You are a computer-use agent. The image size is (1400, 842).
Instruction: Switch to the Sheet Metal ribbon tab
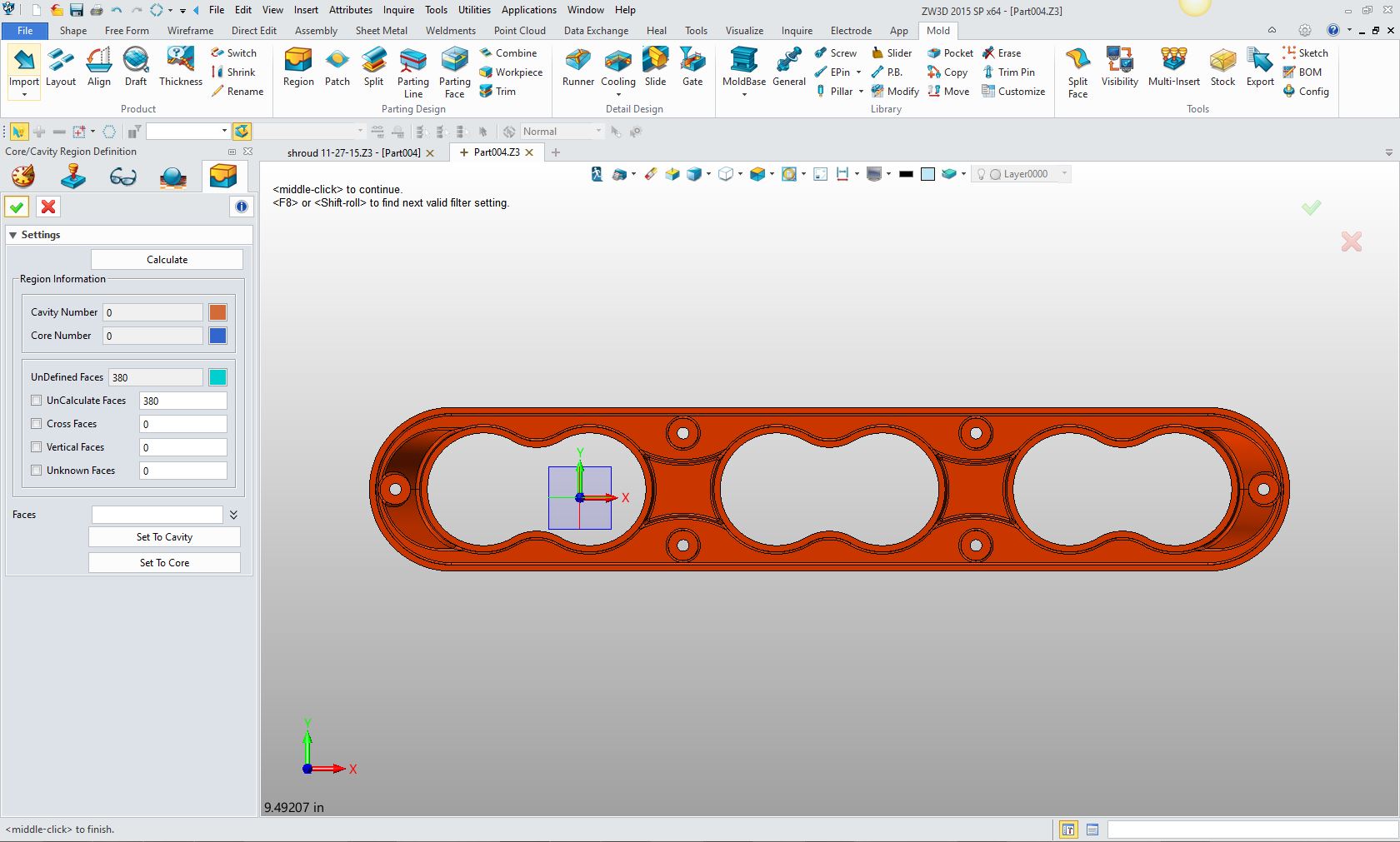pos(381,31)
